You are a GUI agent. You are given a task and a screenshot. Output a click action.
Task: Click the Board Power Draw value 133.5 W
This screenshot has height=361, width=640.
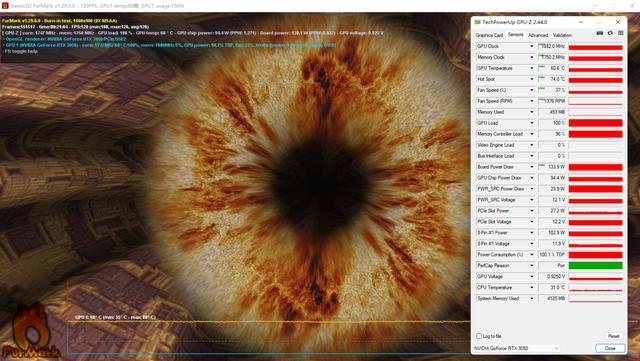[x=557, y=167]
